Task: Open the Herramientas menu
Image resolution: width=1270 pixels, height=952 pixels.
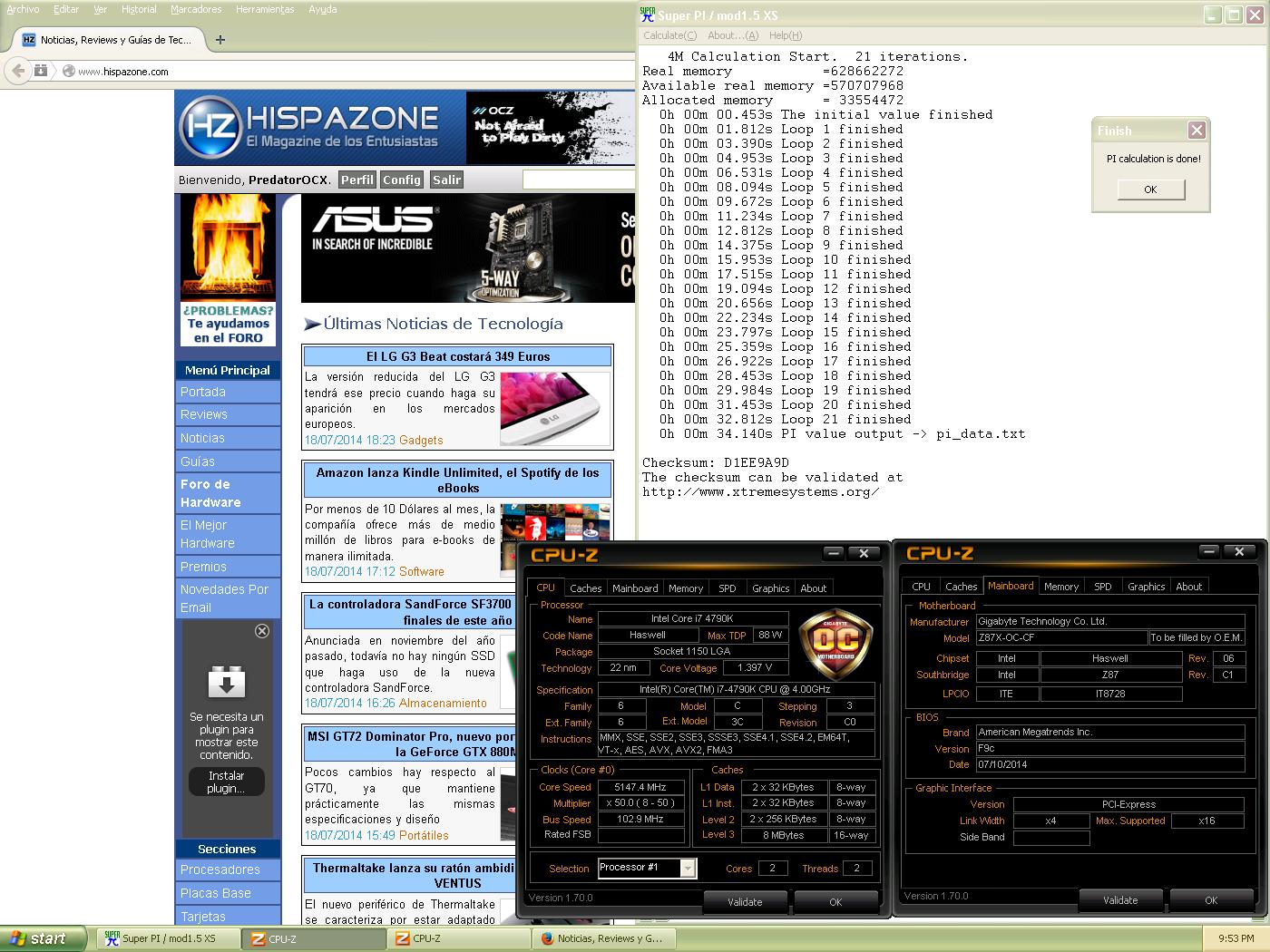Action: [x=265, y=9]
